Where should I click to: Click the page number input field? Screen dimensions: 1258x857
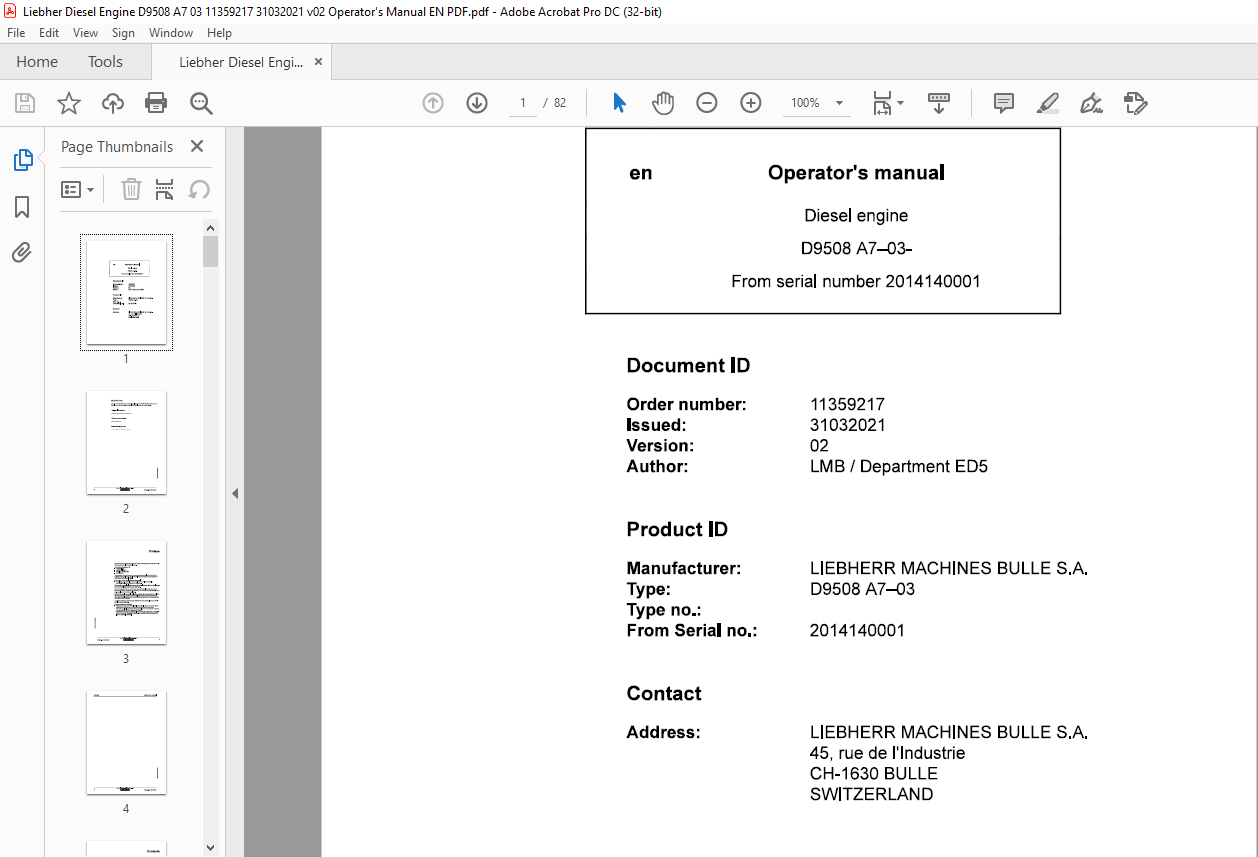click(522, 103)
